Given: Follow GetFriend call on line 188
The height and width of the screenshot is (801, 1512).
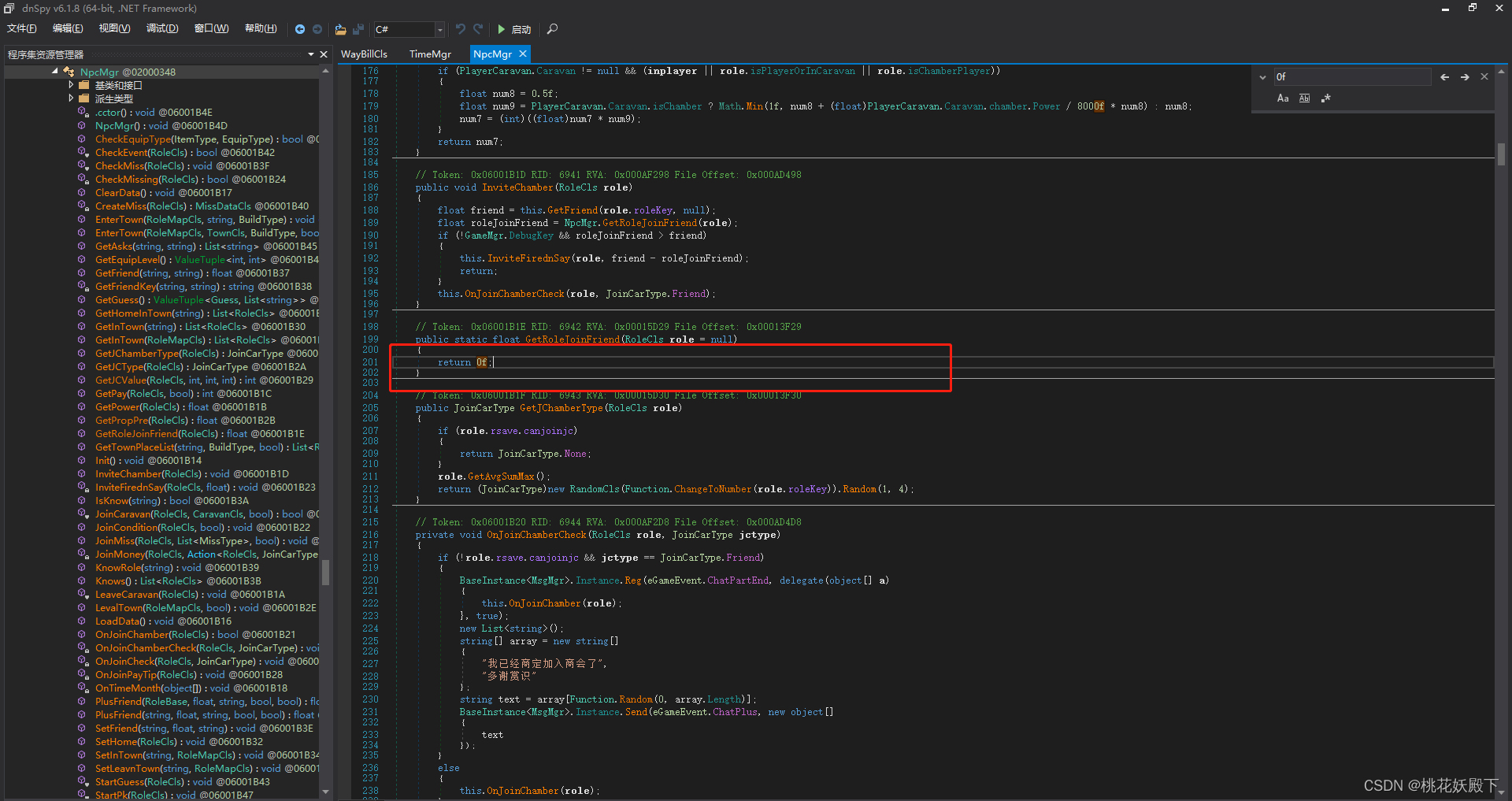Looking at the screenshot, I should coord(573,210).
